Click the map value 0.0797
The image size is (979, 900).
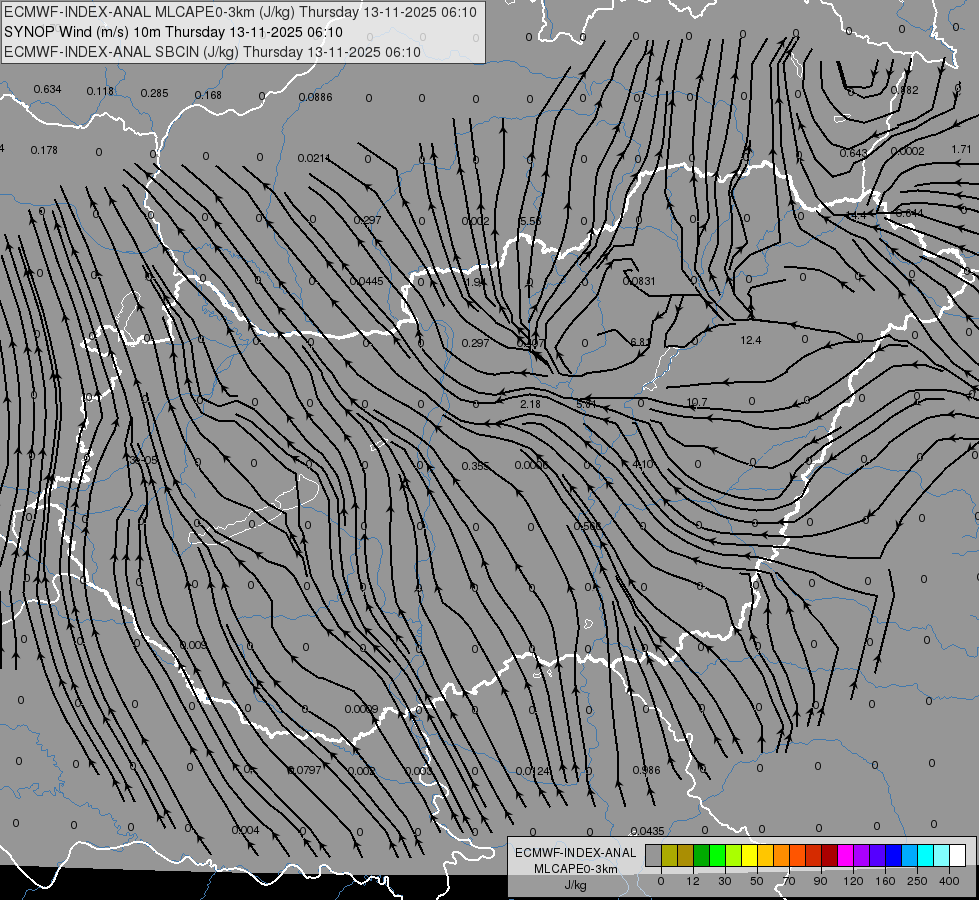(x=305, y=770)
